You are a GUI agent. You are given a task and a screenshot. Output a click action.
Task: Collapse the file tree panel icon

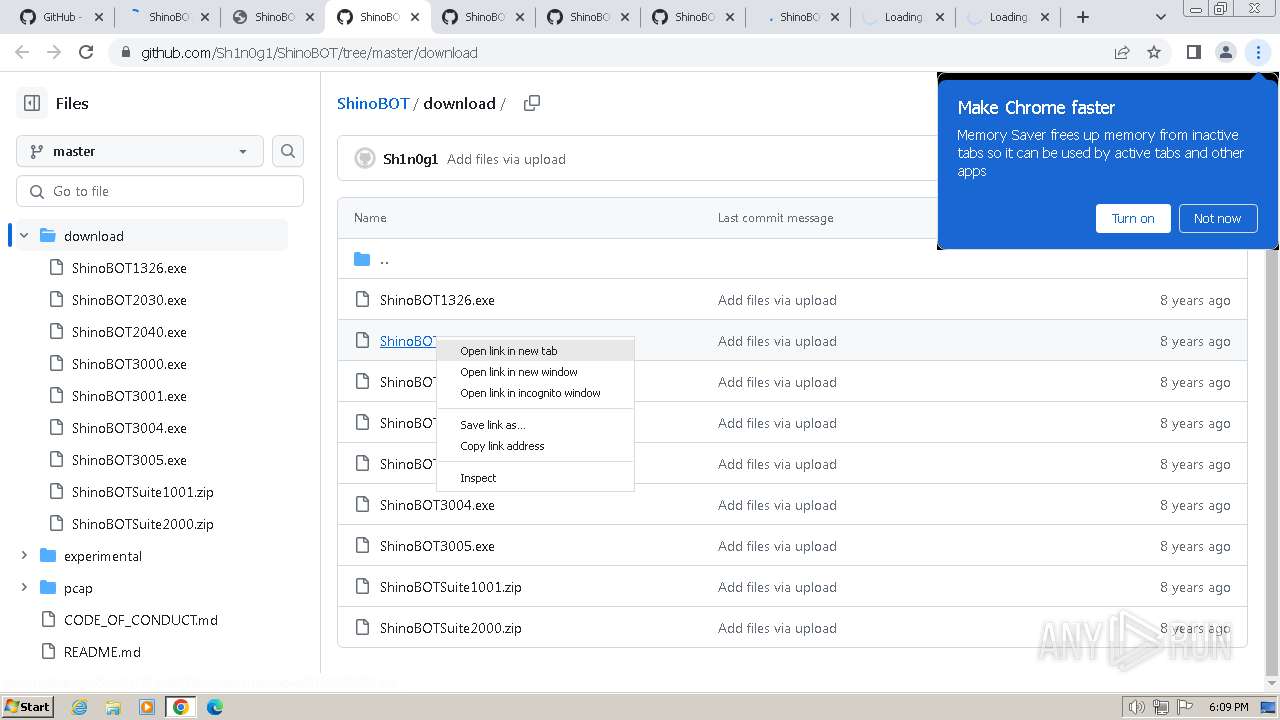[x=32, y=103]
